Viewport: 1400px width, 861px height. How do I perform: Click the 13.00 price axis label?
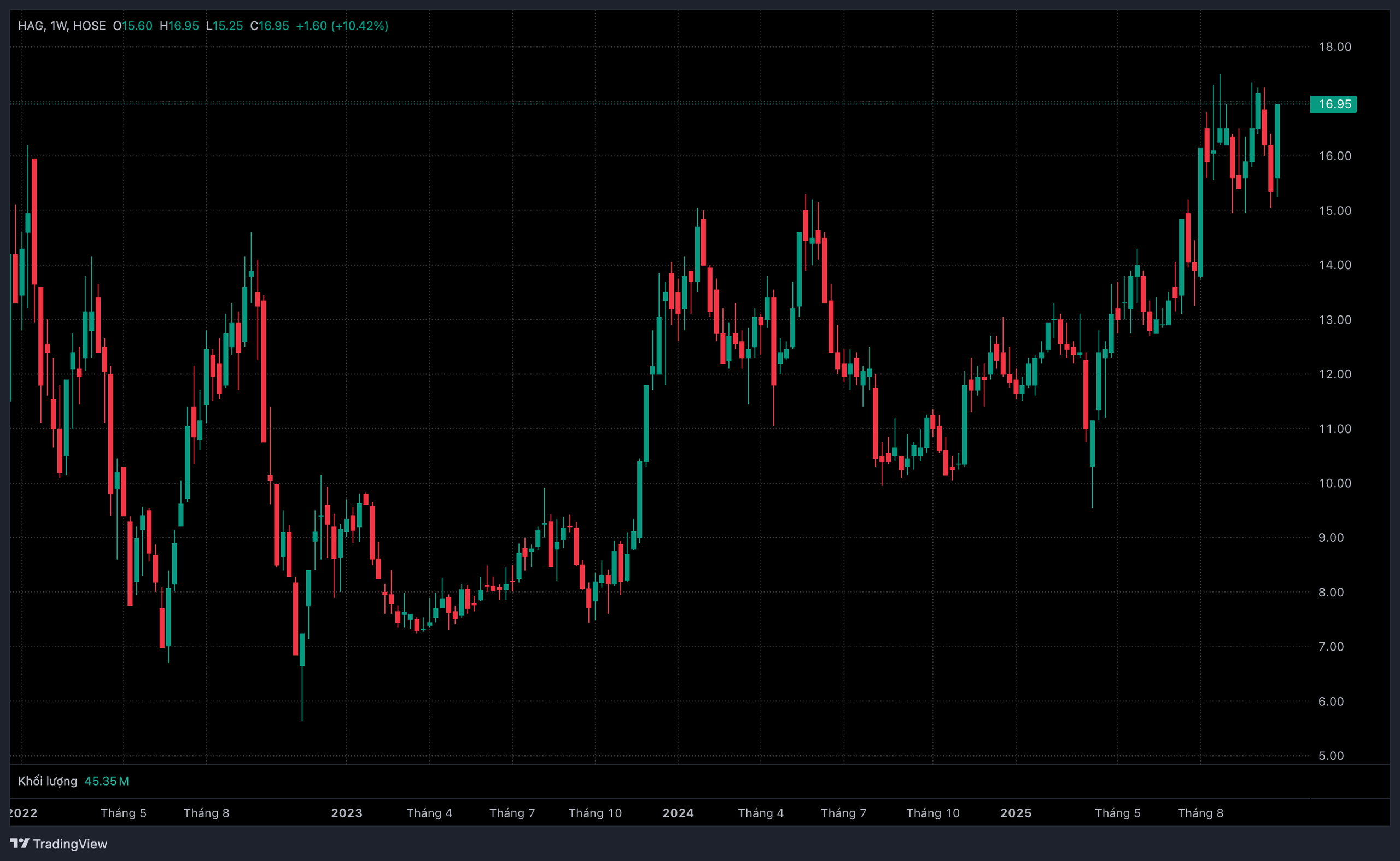(x=1334, y=319)
